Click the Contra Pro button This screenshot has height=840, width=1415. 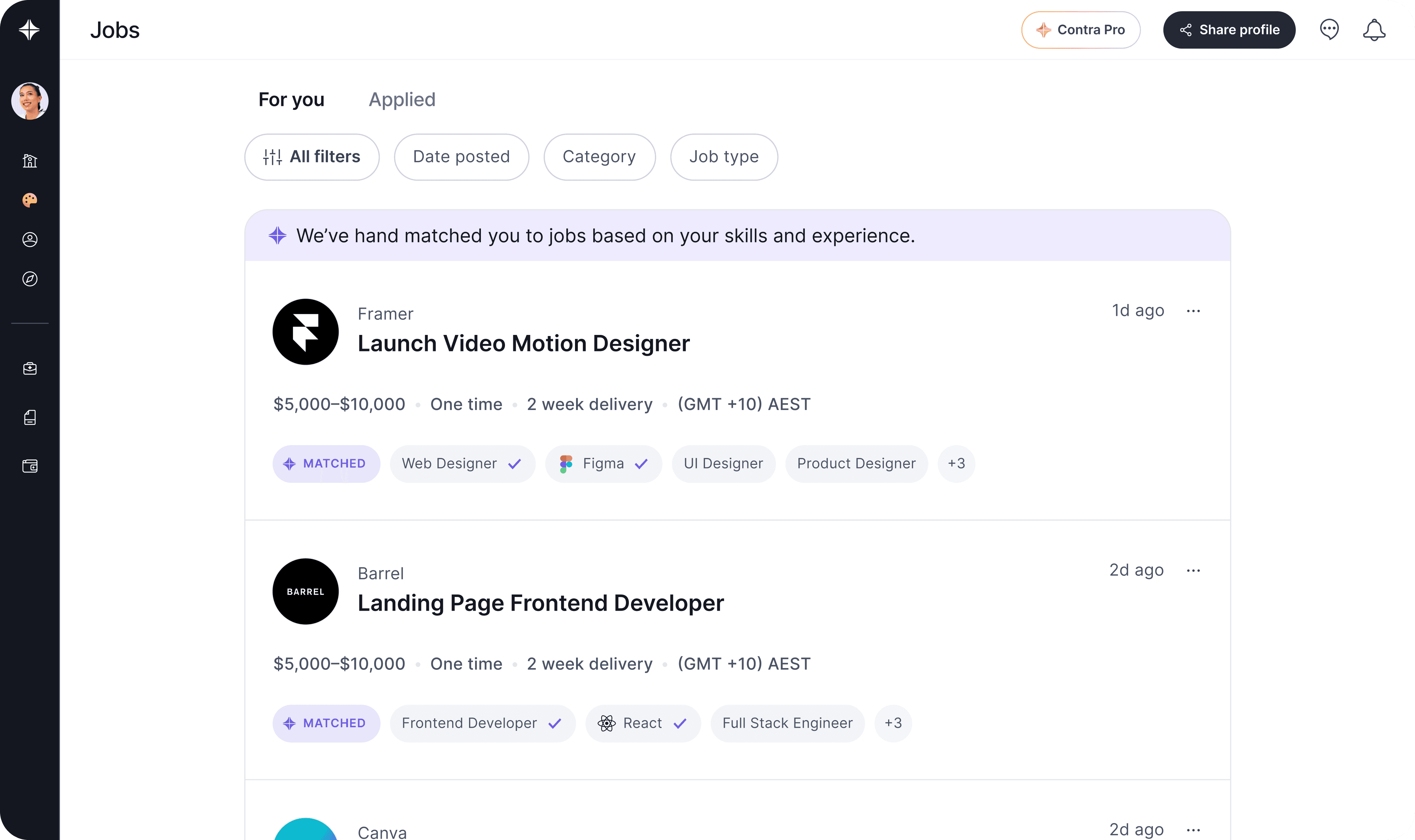(x=1080, y=29)
